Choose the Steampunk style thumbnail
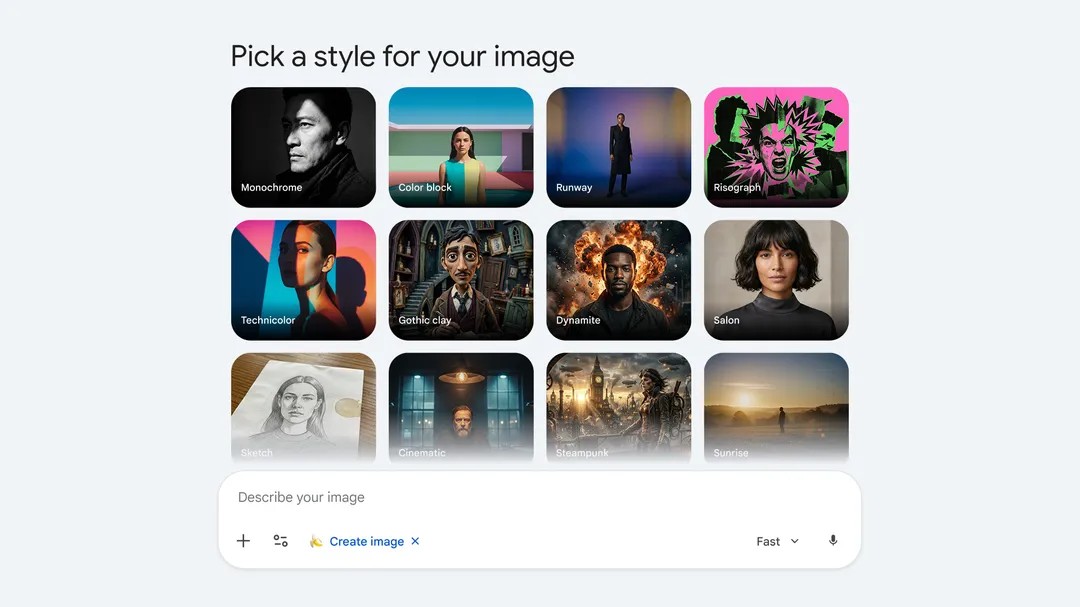 tap(618, 407)
